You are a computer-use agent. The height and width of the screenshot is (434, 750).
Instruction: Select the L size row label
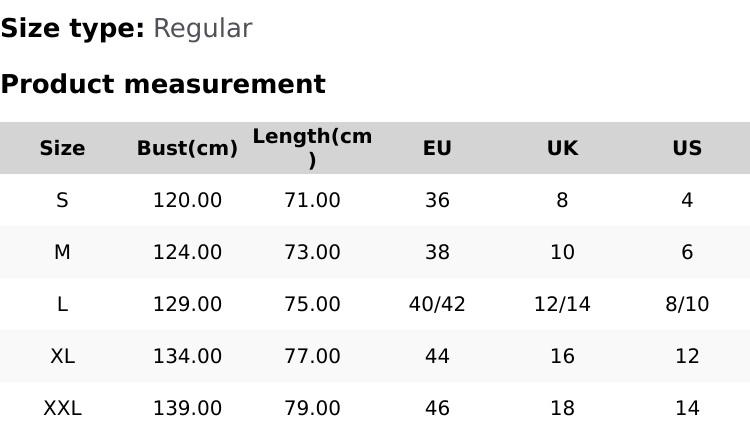(62, 304)
